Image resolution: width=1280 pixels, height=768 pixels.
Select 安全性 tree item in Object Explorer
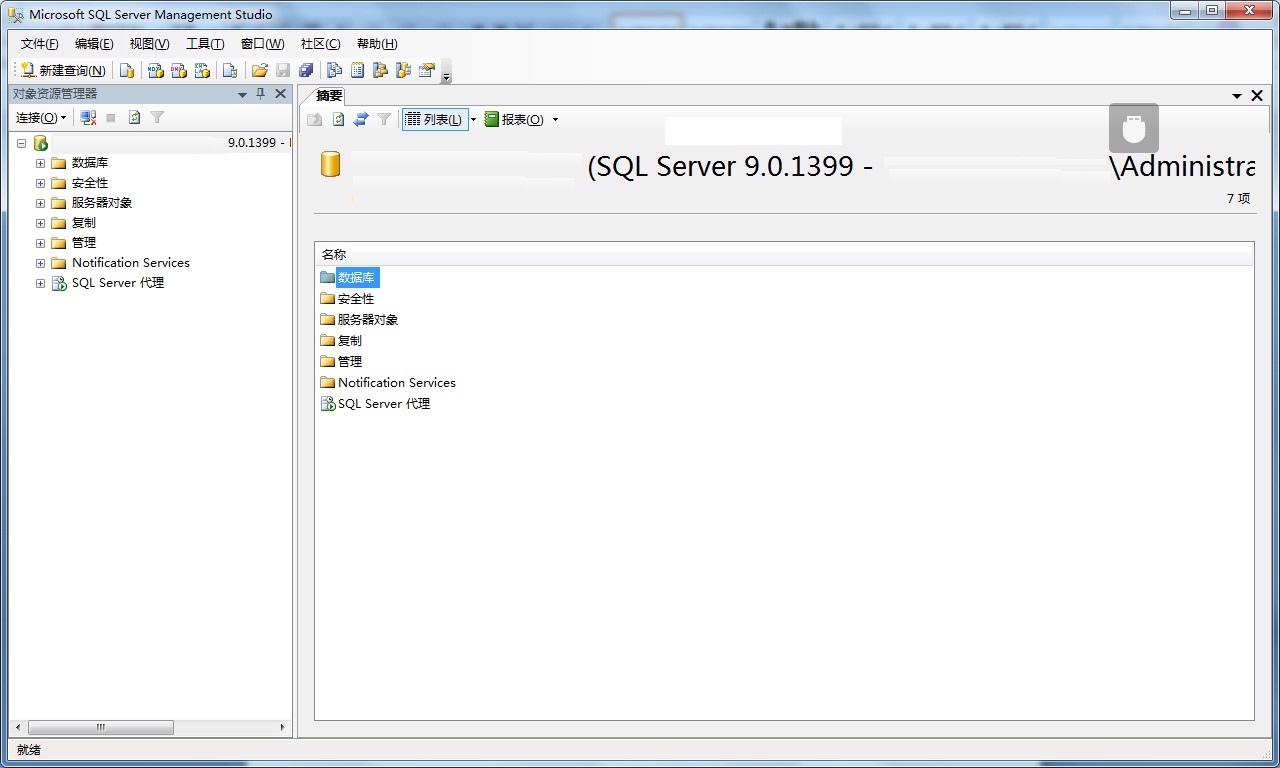click(90, 183)
